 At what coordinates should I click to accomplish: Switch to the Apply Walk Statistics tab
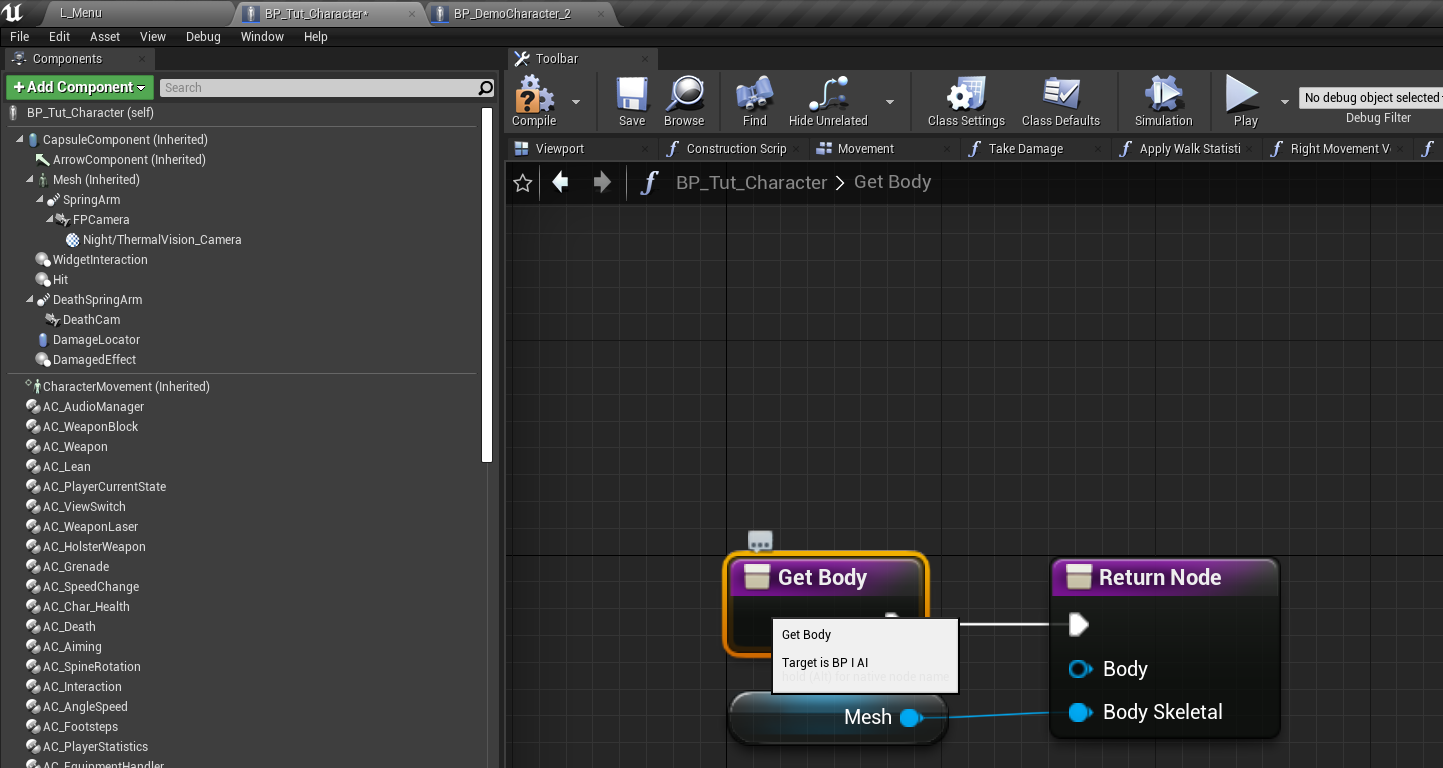click(x=1187, y=148)
